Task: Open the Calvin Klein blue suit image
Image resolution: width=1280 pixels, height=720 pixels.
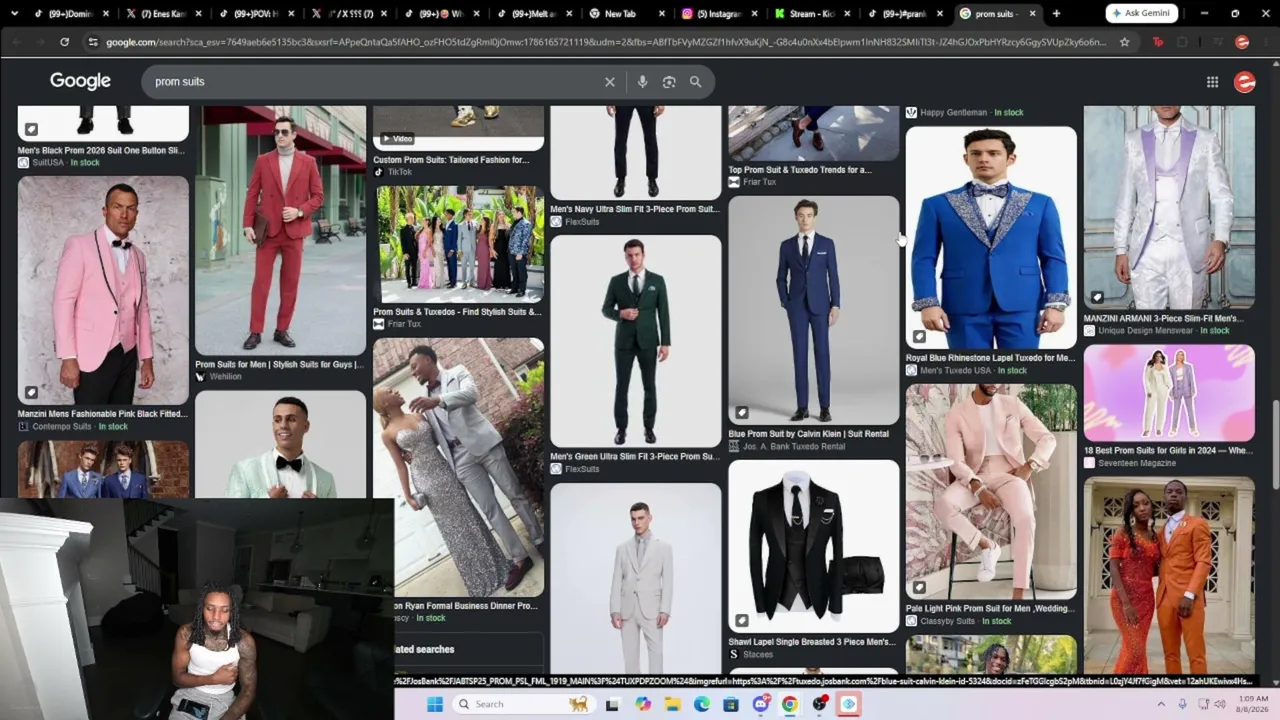Action: point(814,310)
